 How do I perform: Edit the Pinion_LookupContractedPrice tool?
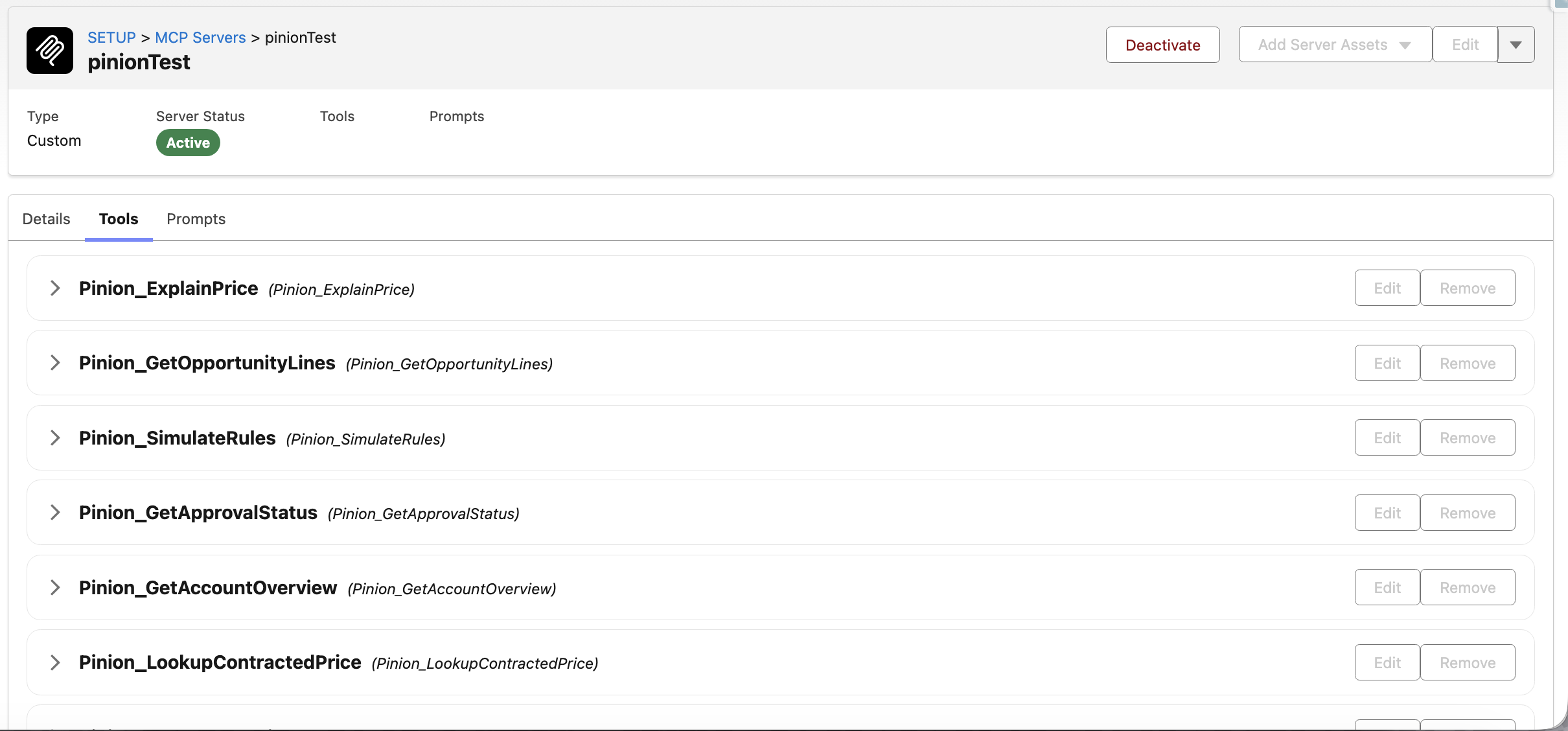(1387, 662)
